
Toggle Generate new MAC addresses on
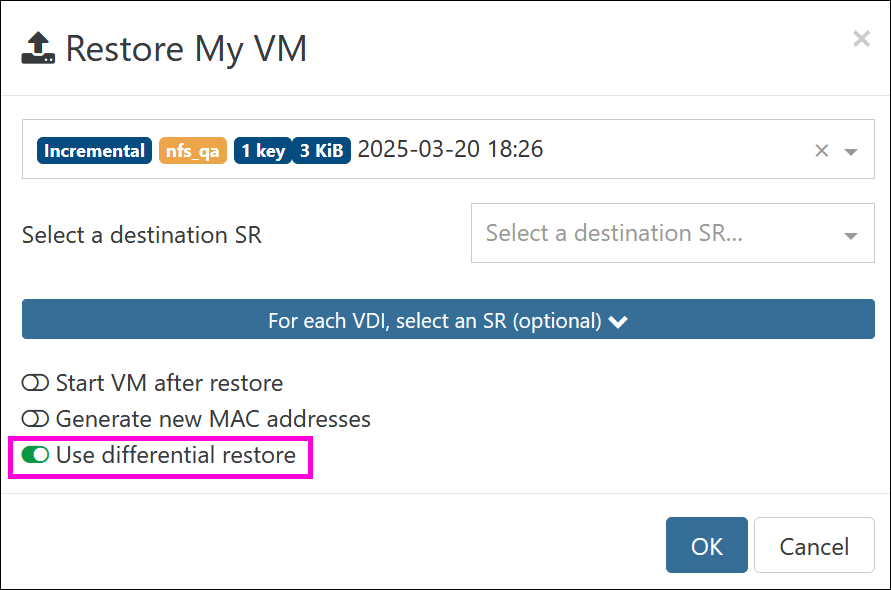coord(35,419)
